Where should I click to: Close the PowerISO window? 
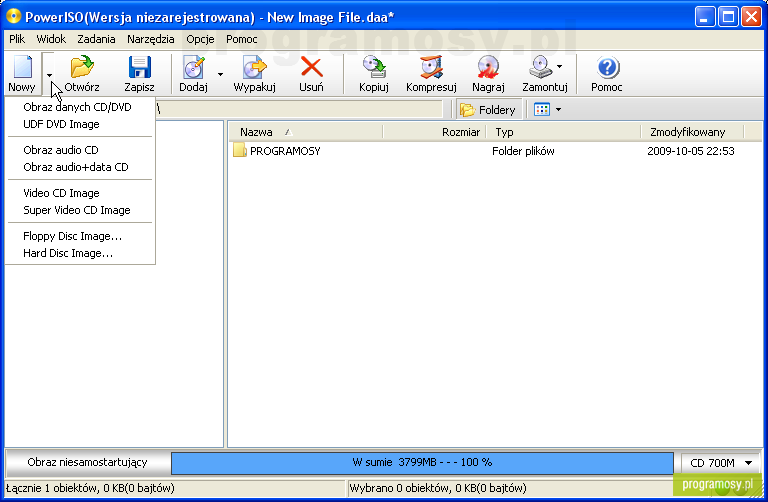click(751, 17)
